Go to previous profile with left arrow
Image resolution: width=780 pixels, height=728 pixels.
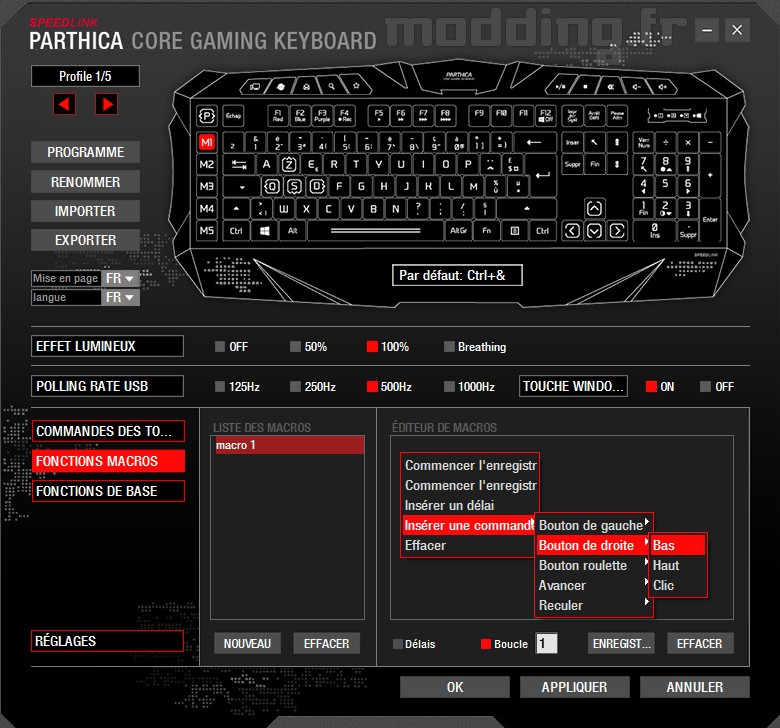click(x=64, y=104)
